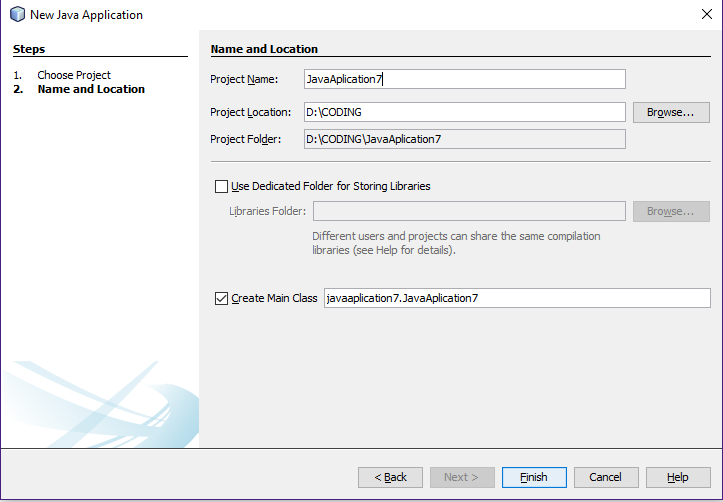The width and height of the screenshot is (723, 502).
Task: Click the Finish button
Action: 534,477
